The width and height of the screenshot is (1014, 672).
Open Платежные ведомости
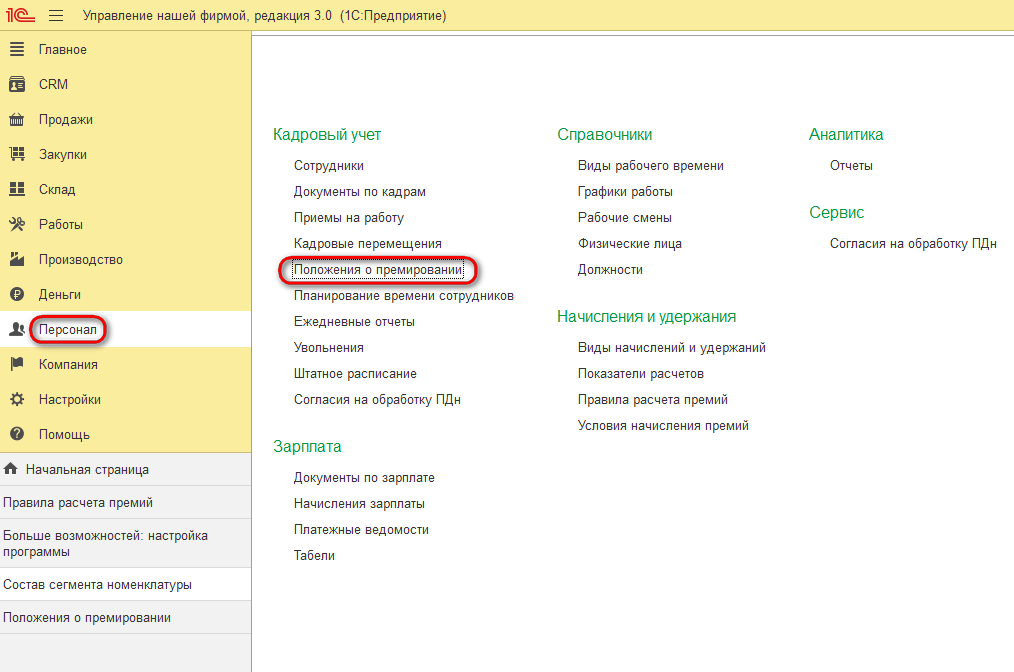click(x=361, y=530)
